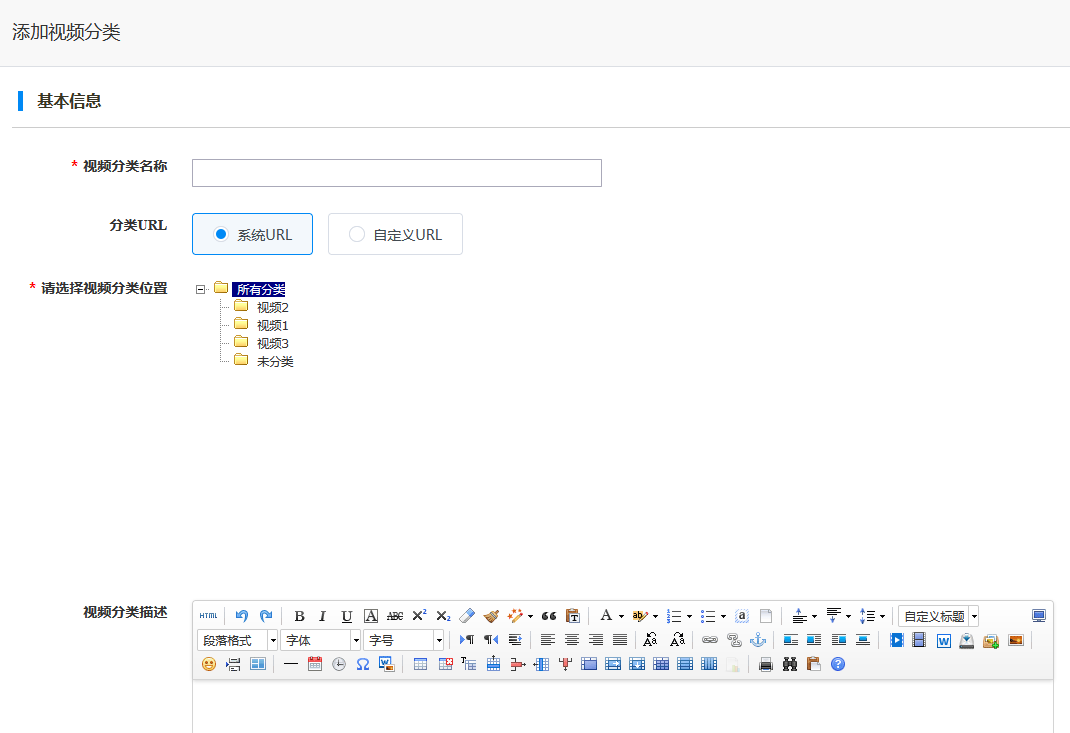Image resolution: width=1070 pixels, height=733 pixels.
Task: Open the 自定义标题 custom heading dropdown
Action: click(938, 616)
